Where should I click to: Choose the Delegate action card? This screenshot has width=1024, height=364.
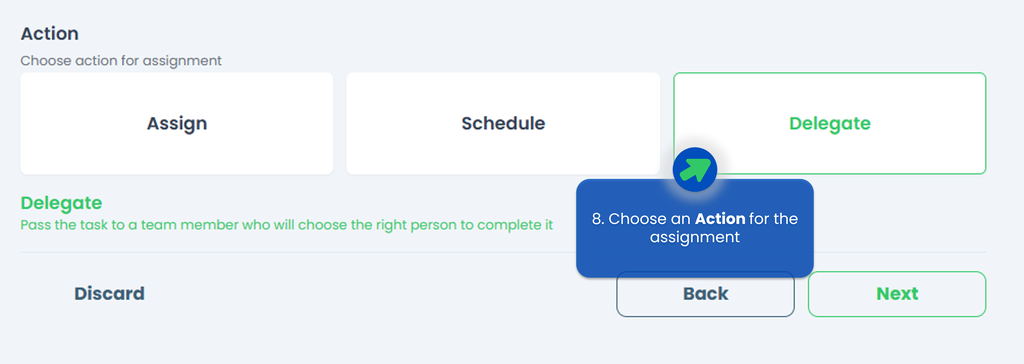coord(829,124)
